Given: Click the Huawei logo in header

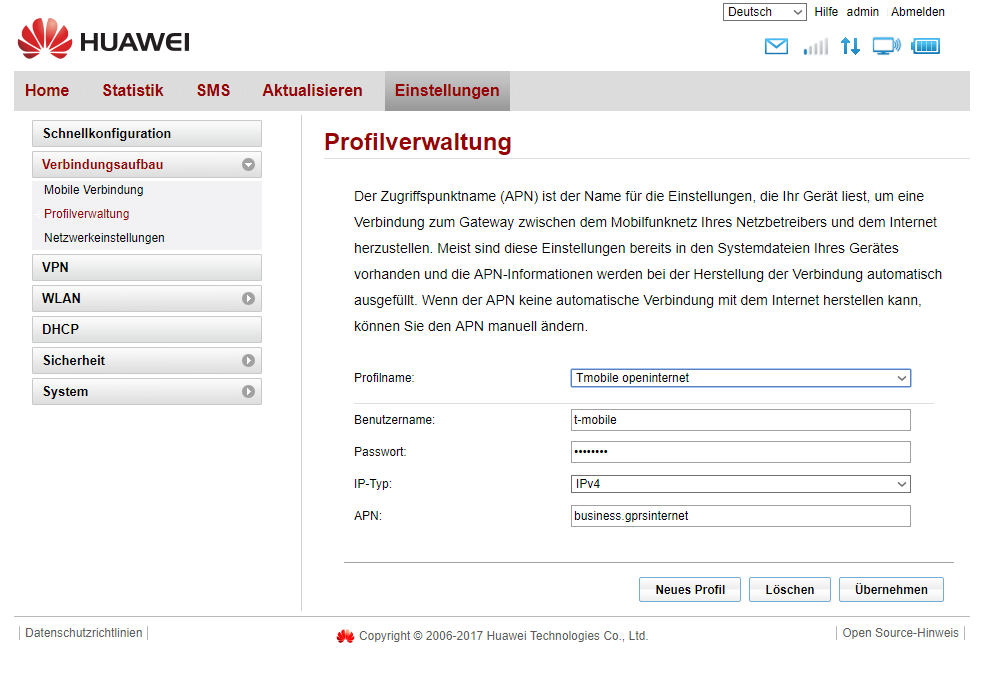Looking at the screenshot, I should (103, 40).
